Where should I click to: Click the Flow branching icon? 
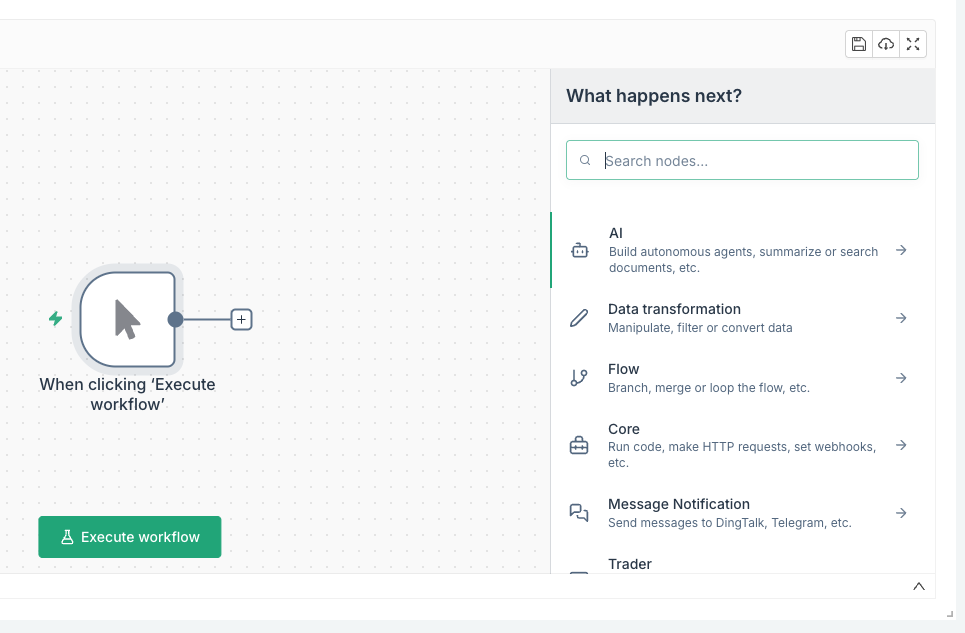(x=580, y=378)
